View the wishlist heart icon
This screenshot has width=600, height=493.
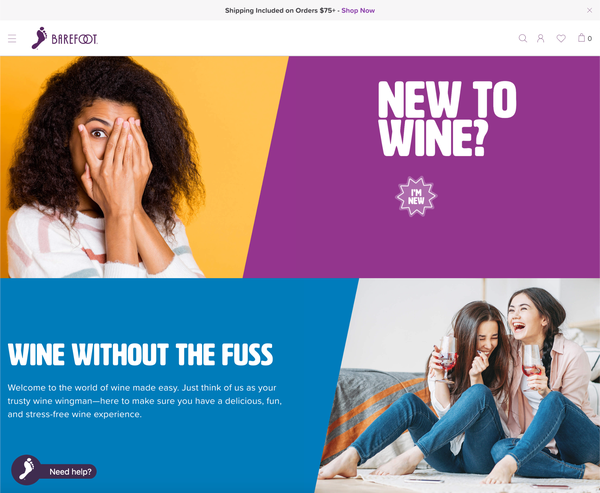pos(561,38)
